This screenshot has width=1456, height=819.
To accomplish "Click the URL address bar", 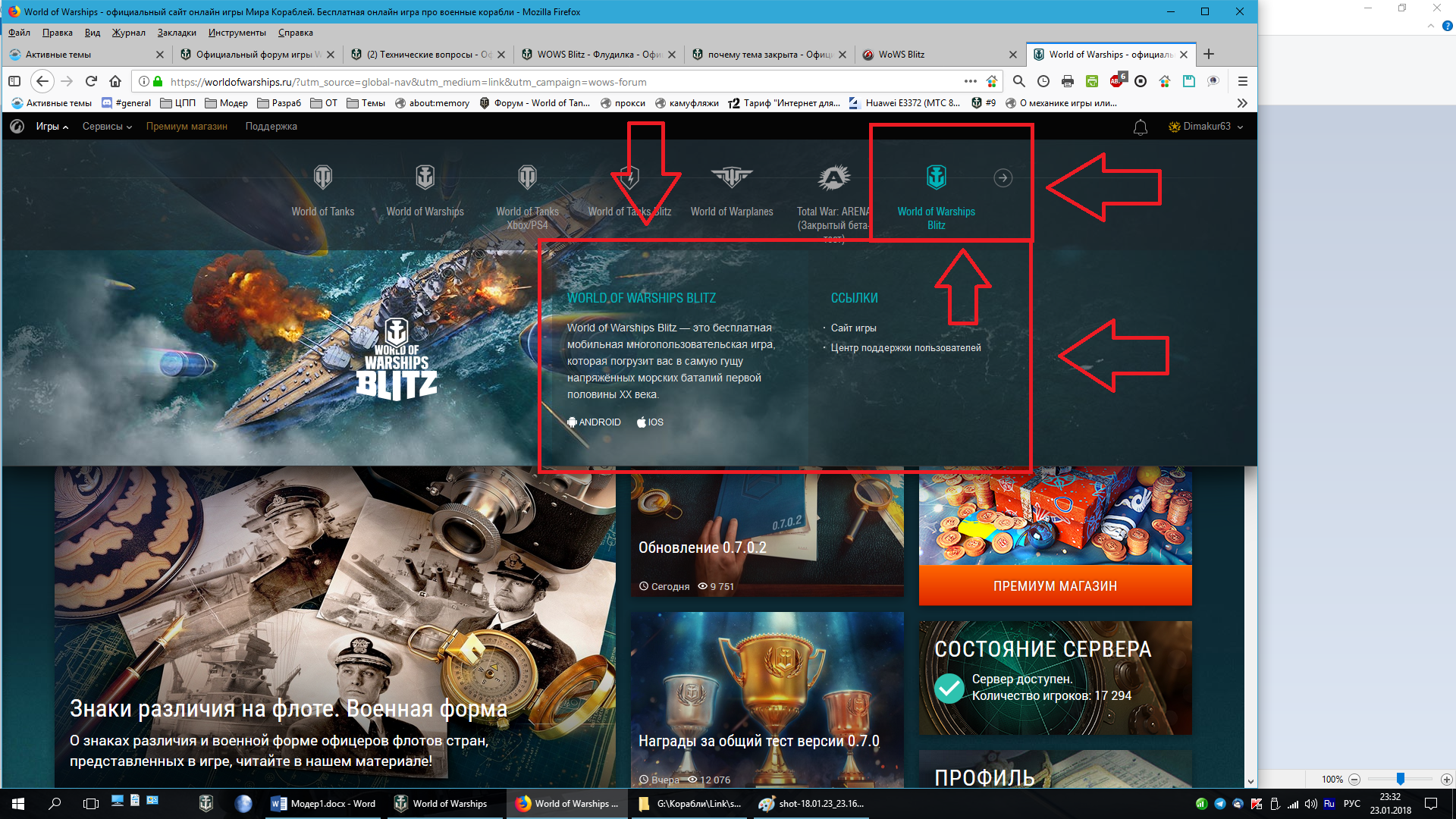I will pos(561,82).
